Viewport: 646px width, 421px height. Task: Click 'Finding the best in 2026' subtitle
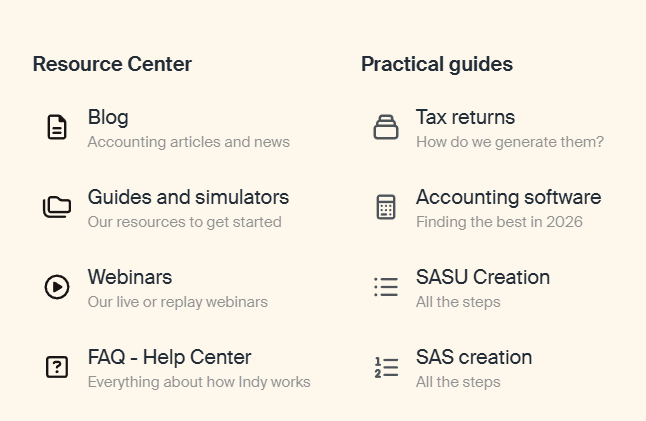pos(499,222)
